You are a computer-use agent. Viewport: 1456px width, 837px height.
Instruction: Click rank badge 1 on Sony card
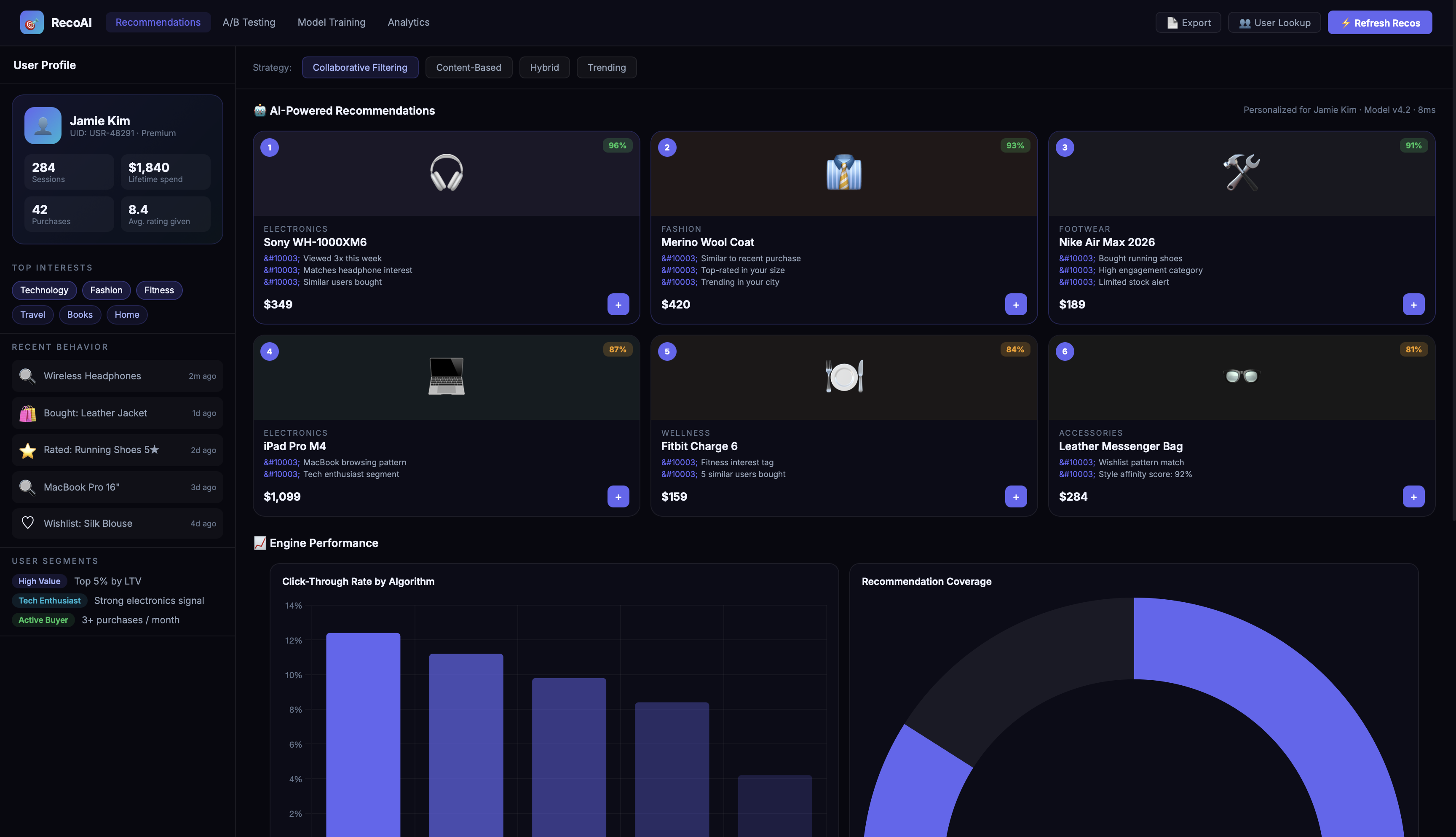270,148
